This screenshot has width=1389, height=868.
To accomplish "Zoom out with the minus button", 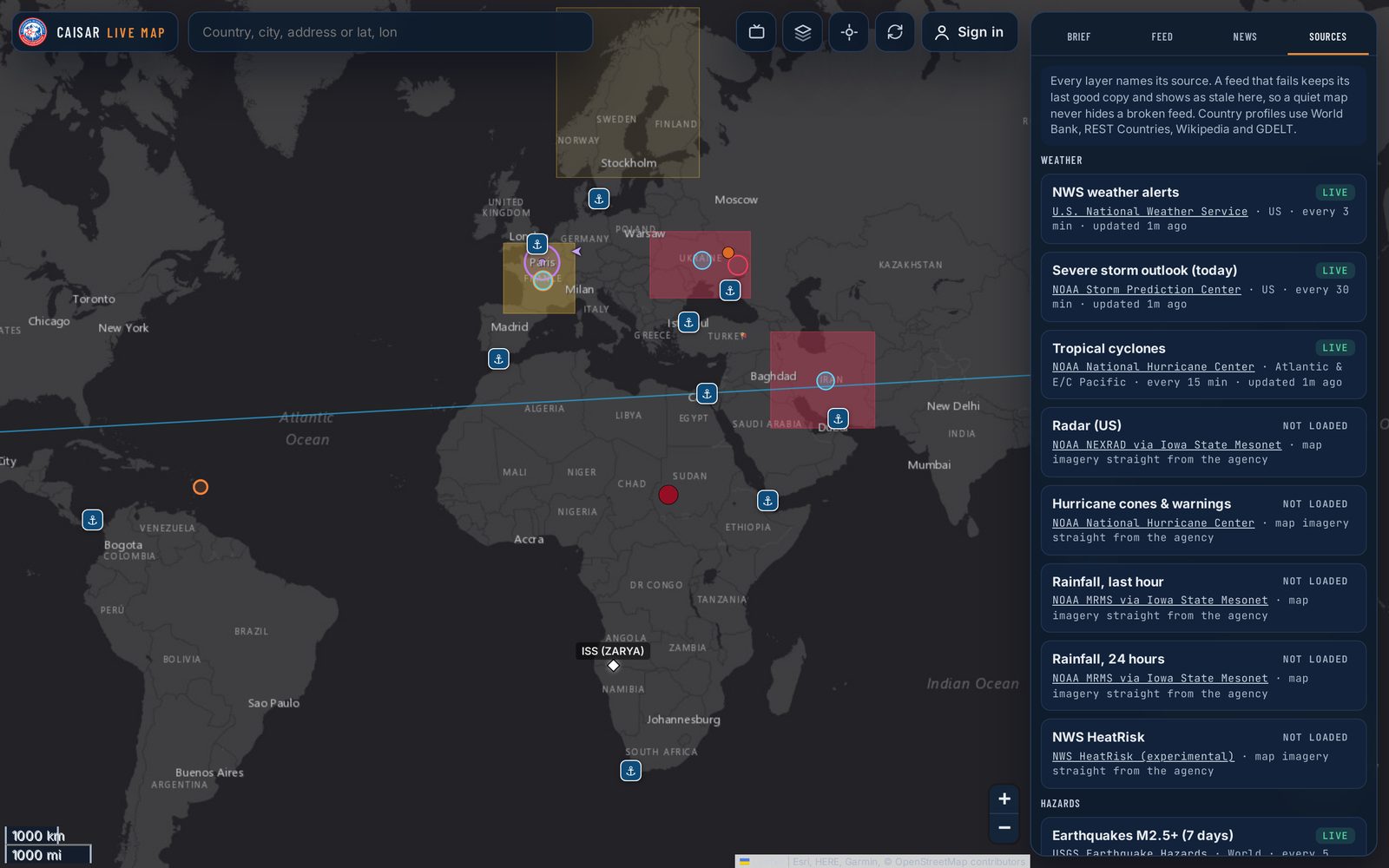I will click(x=1004, y=828).
